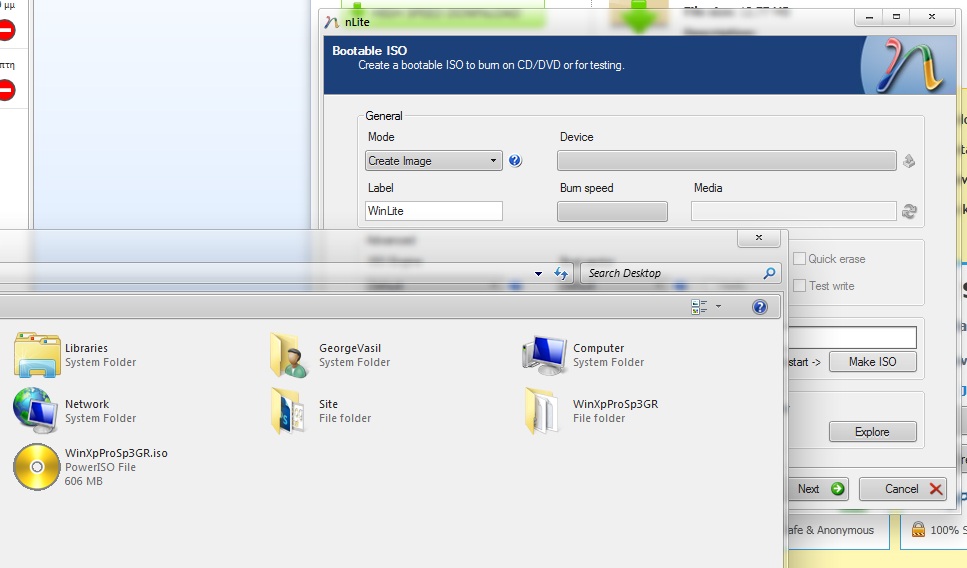
Task: Click the Media field
Action: [794, 212]
